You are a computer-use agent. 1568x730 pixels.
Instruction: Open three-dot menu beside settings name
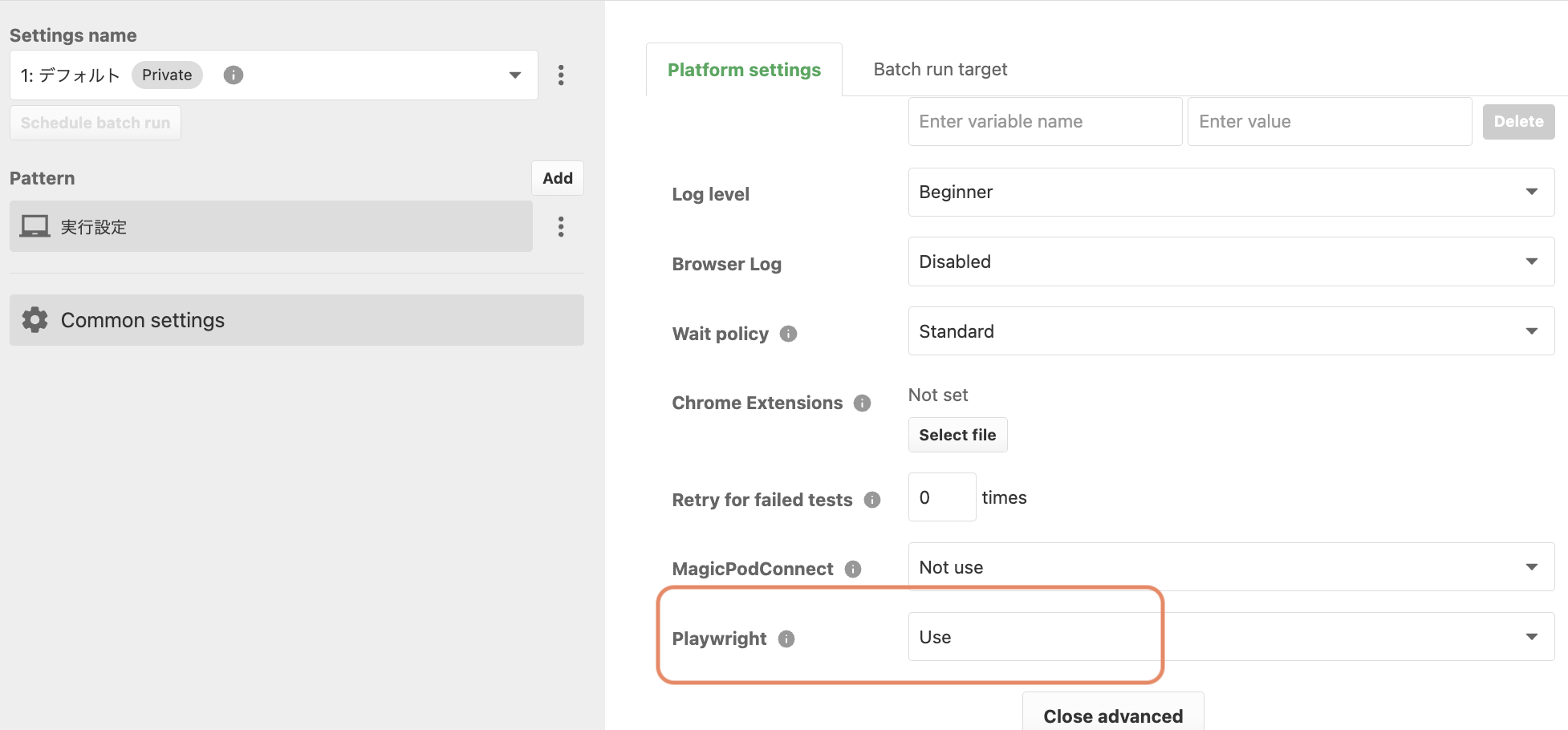561,75
